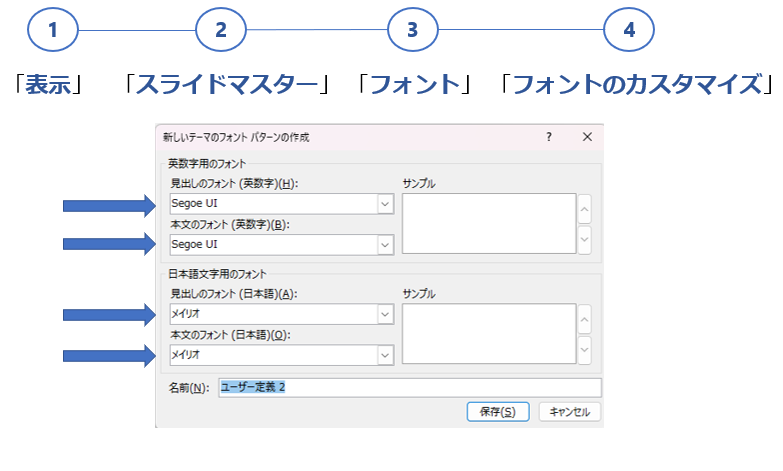The image size is (783, 471).
Task: Click the step 1 circle
Action: (53, 31)
